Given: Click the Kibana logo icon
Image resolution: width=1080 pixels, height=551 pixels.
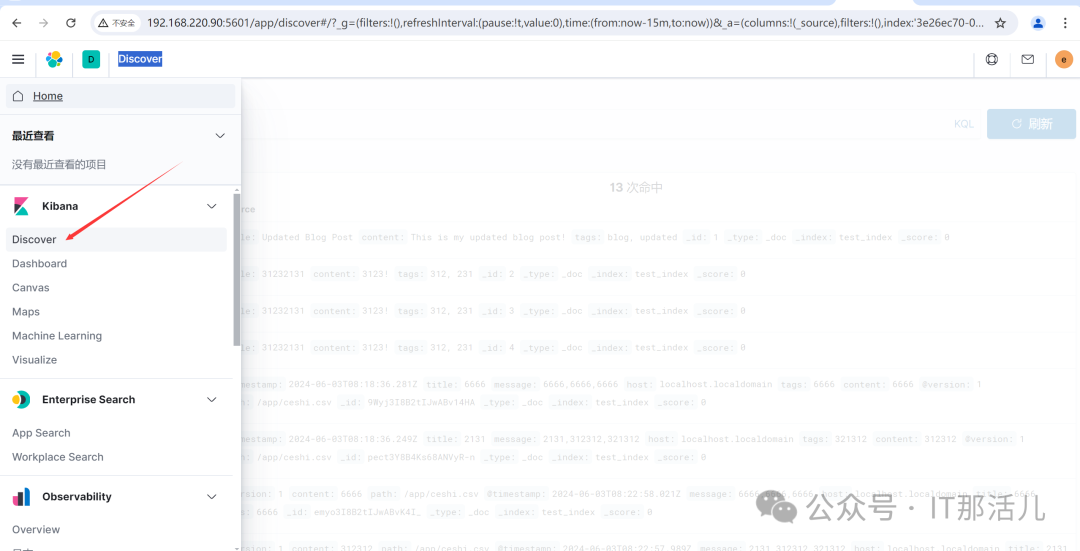Looking at the screenshot, I should (21, 206).
